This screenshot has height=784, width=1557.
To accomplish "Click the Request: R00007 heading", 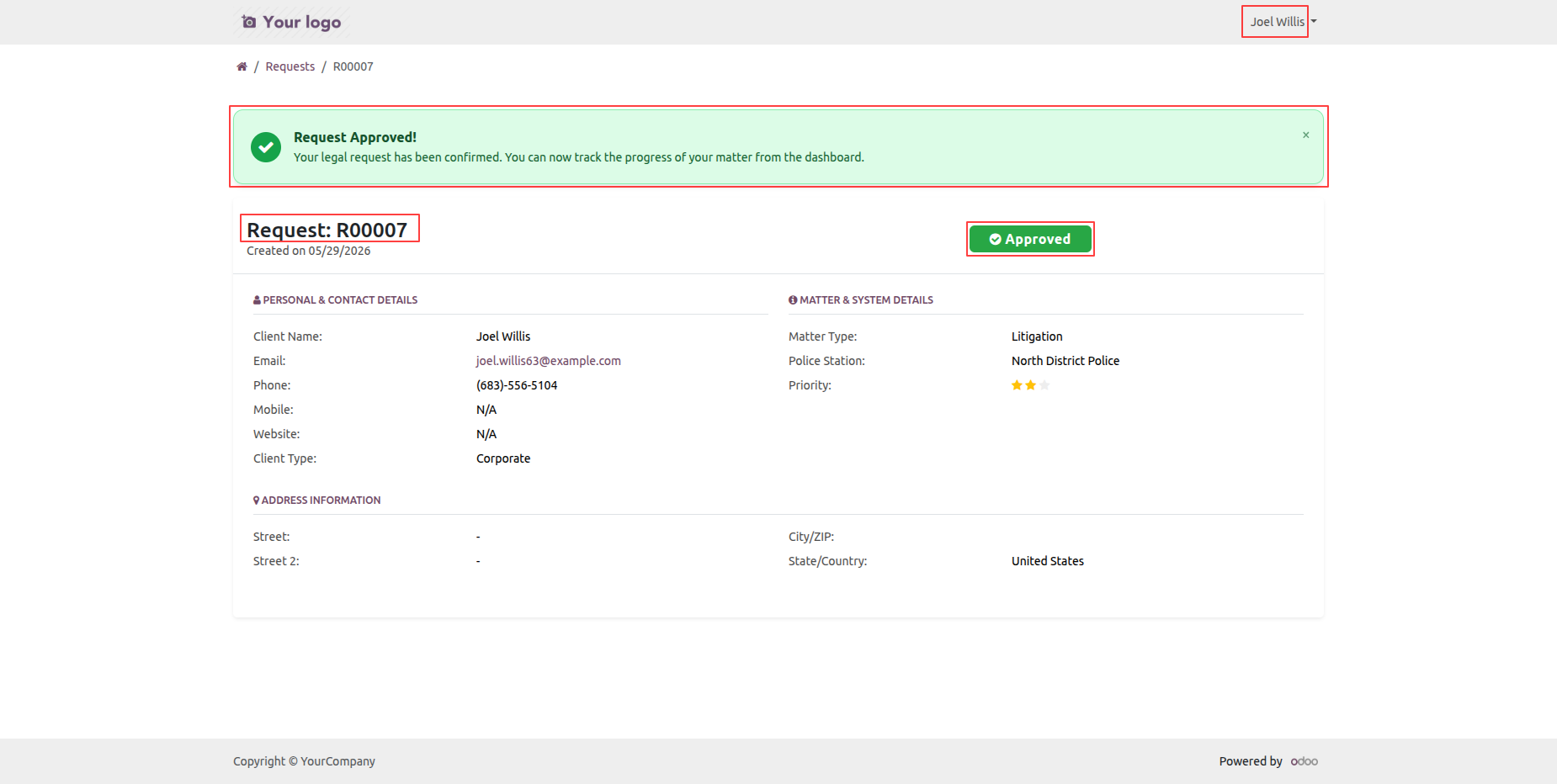I will 327,230.
